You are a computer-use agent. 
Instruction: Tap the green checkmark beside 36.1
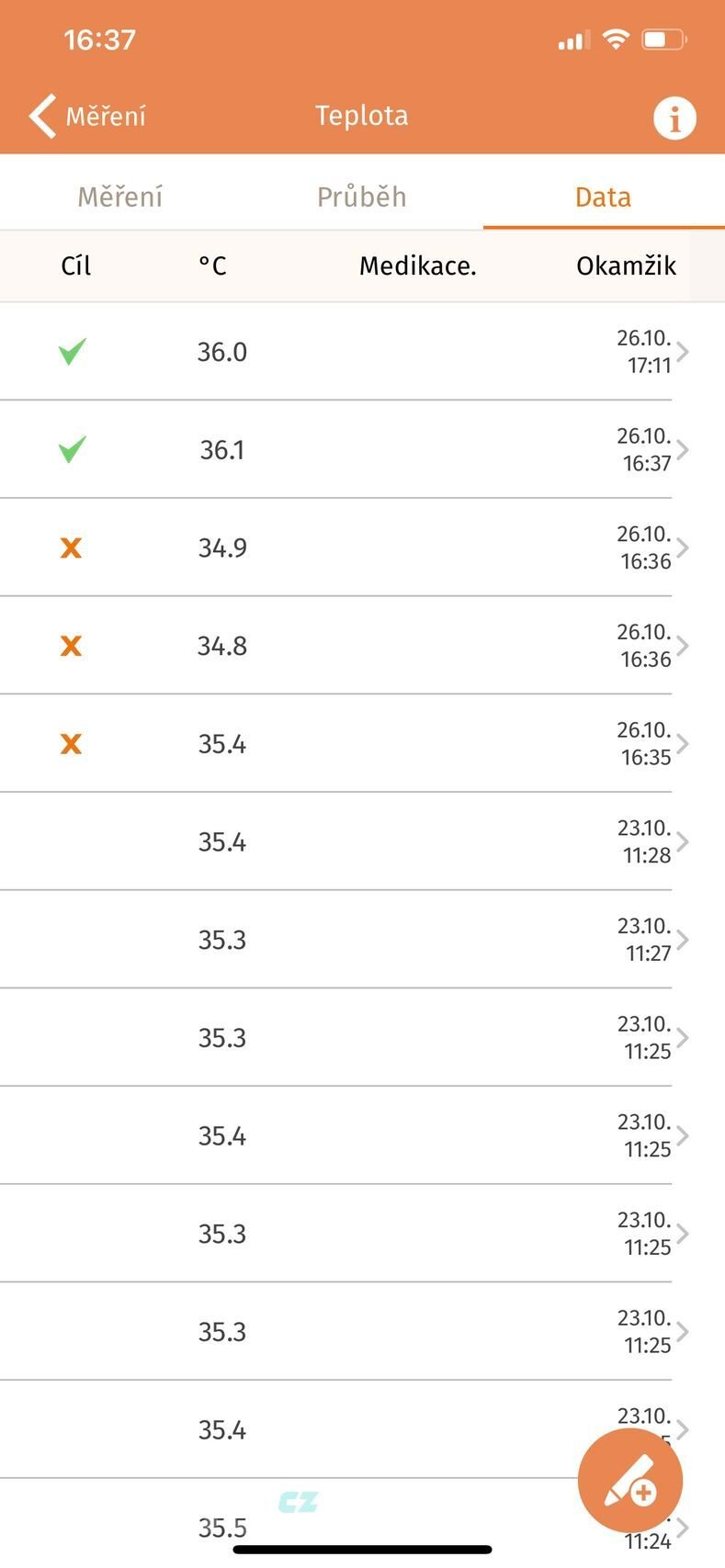click(72, 450)
